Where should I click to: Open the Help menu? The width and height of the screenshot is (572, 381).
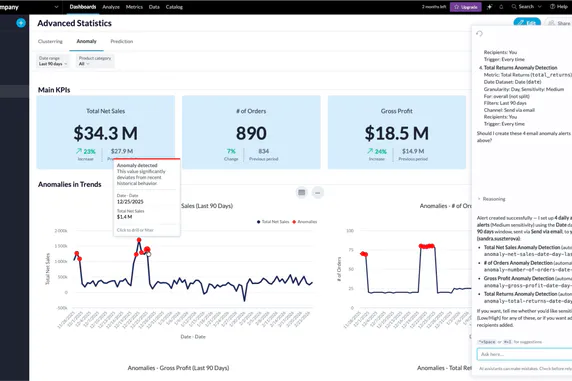point(559,7)
